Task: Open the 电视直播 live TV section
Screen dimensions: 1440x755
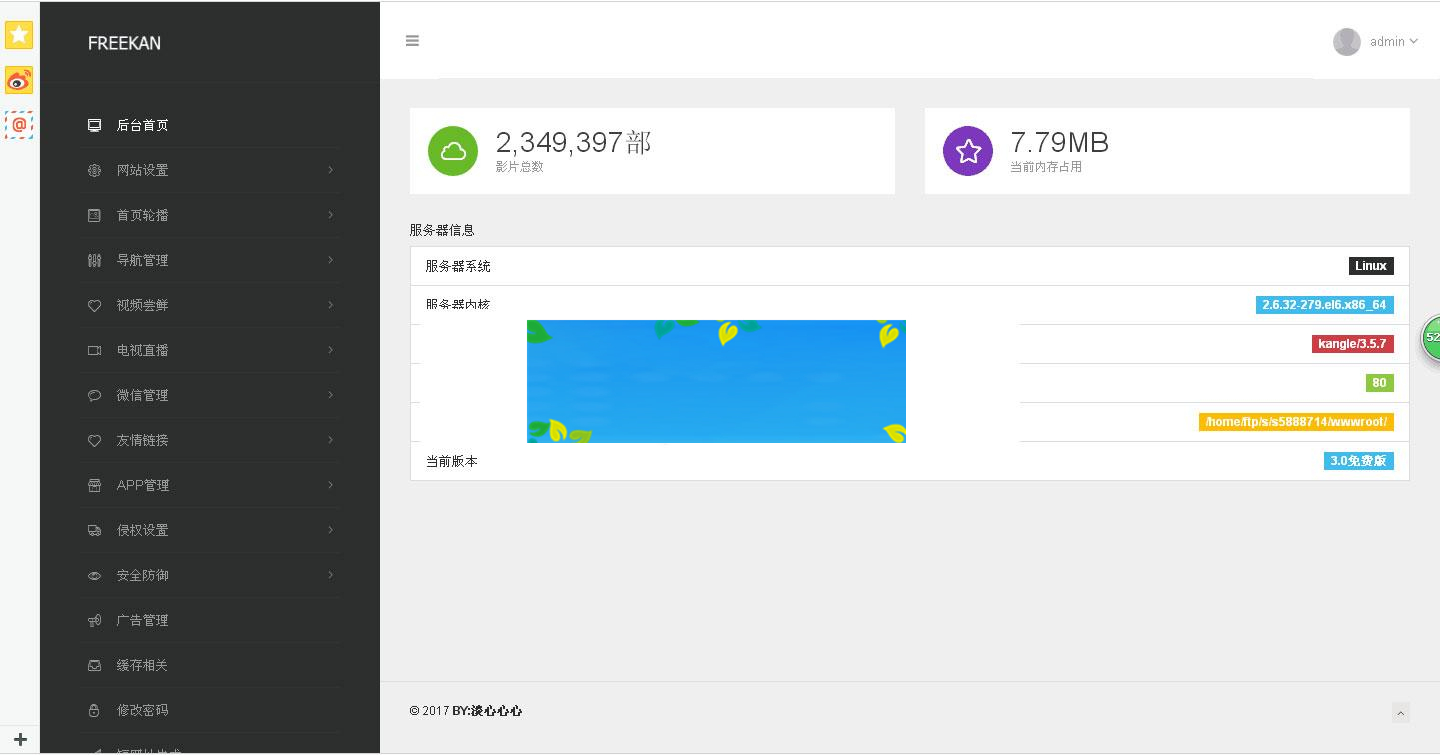Action: [x=141, y=350]
